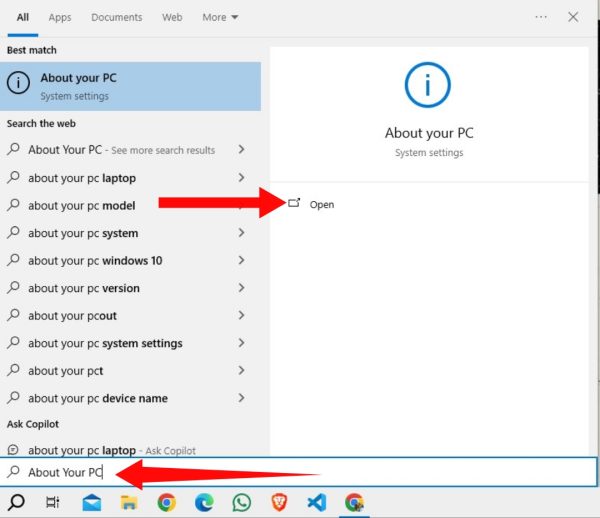Expand arrow next to 'about your pc device name'
The width and height of the screenshot is (600, 518).
(241, 397)
